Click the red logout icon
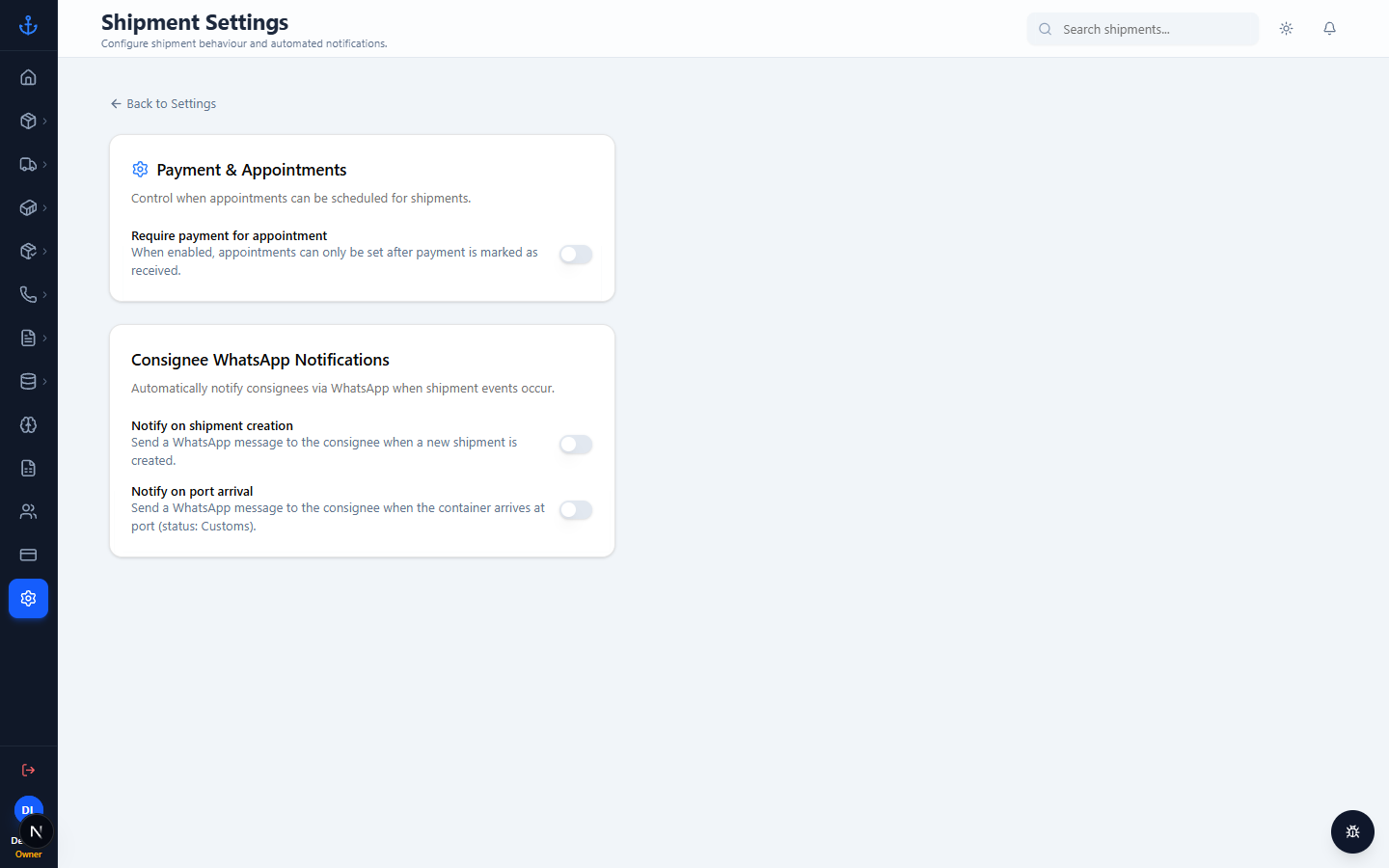Image resolution: width=1389 pixels, height=868 pixels. tap(28, 770)
